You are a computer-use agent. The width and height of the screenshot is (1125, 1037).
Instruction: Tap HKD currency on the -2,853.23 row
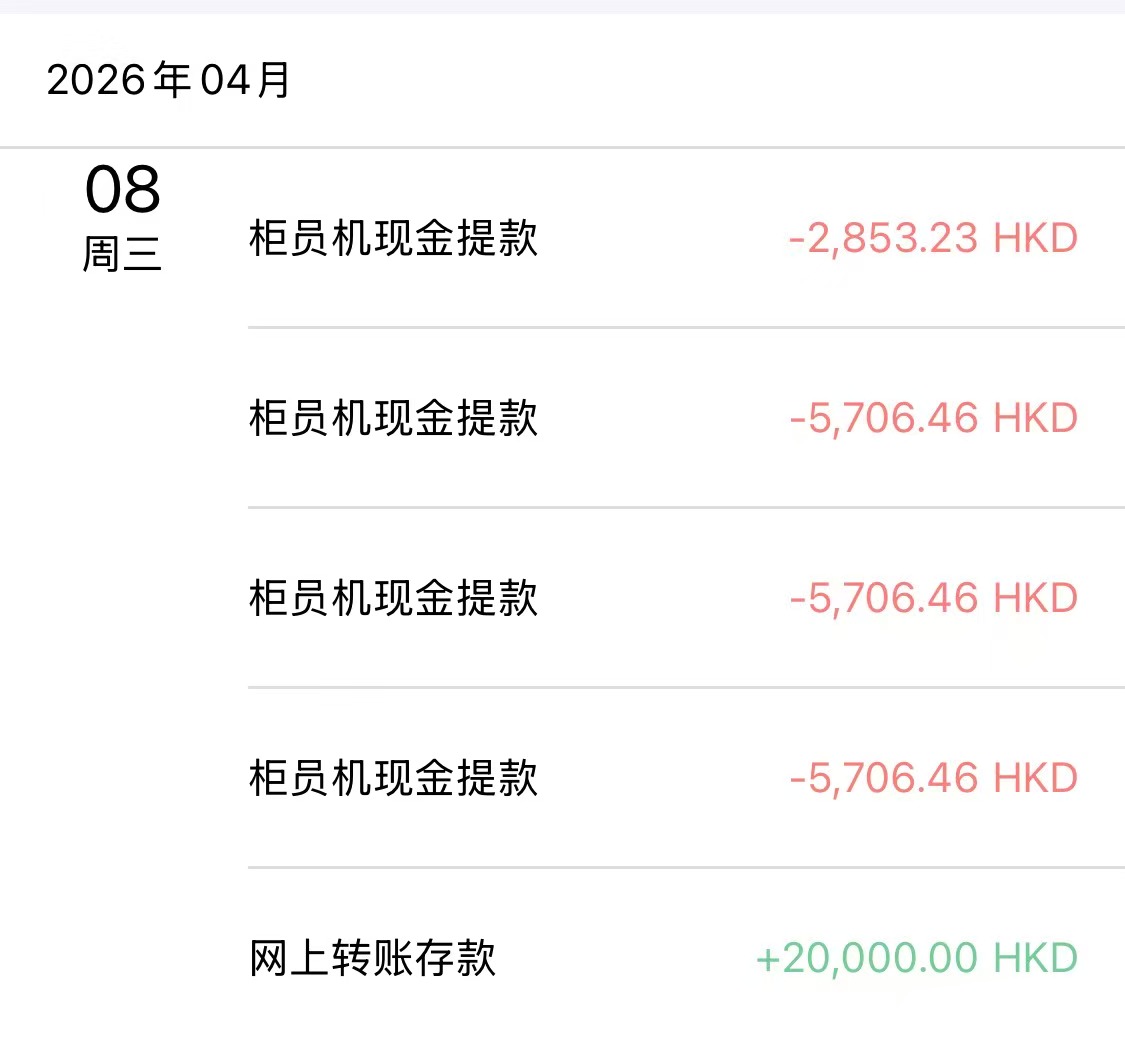1035,239
